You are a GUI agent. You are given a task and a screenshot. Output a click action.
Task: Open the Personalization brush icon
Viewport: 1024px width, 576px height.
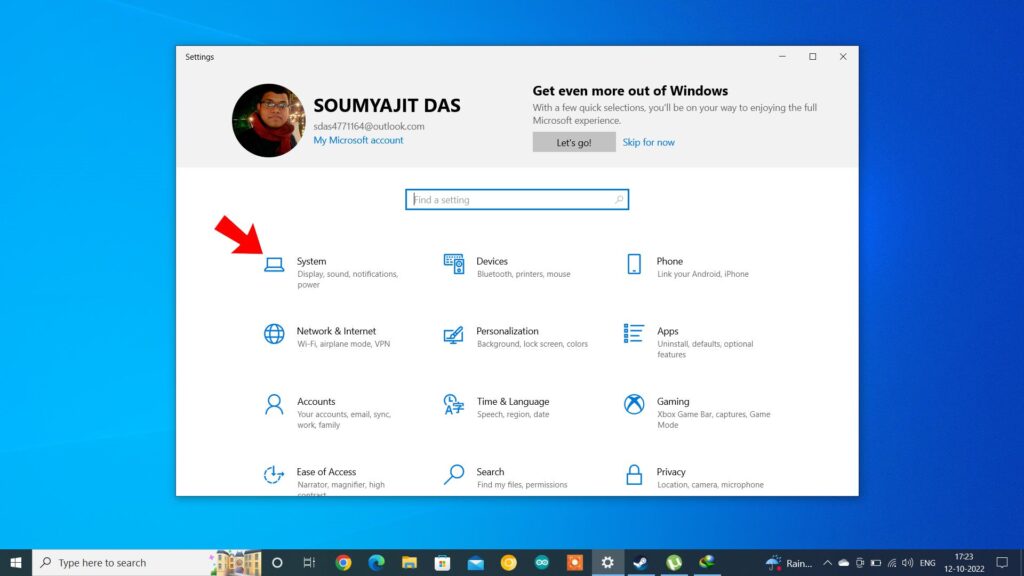point(453,335)
